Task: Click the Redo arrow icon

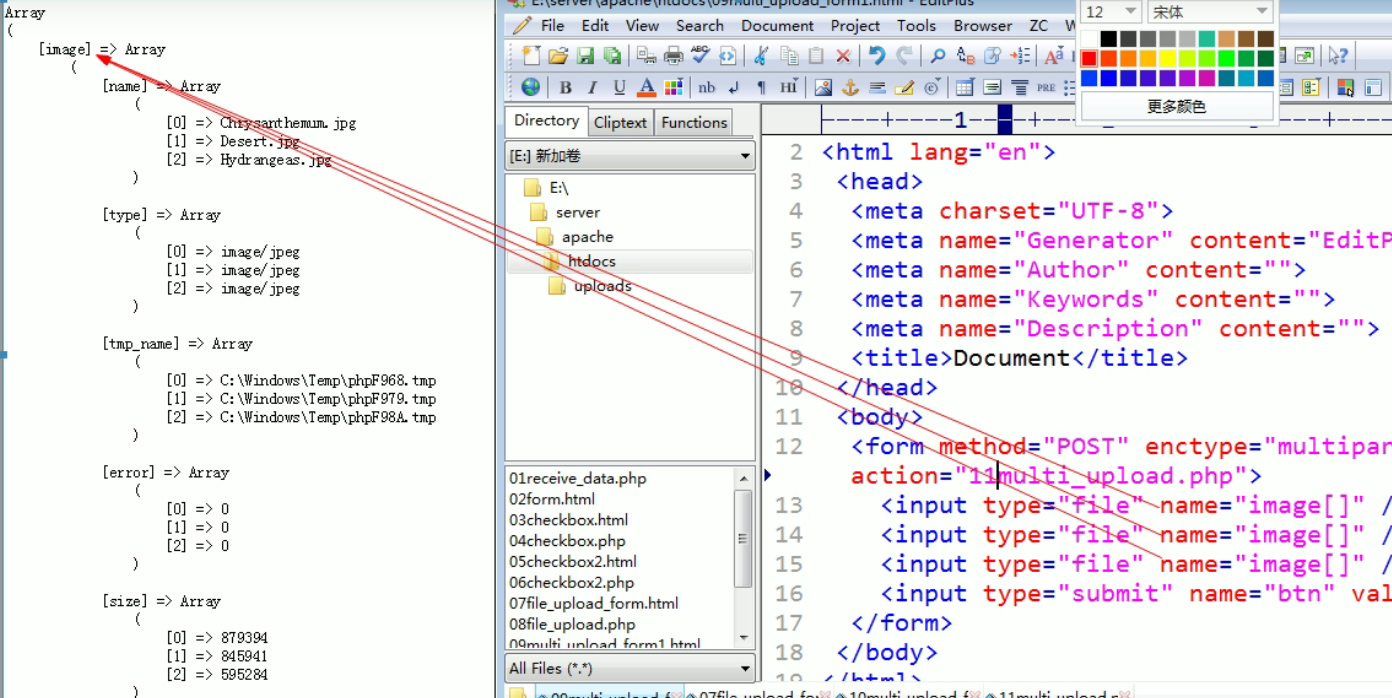Action: click(x=905, y=56)
